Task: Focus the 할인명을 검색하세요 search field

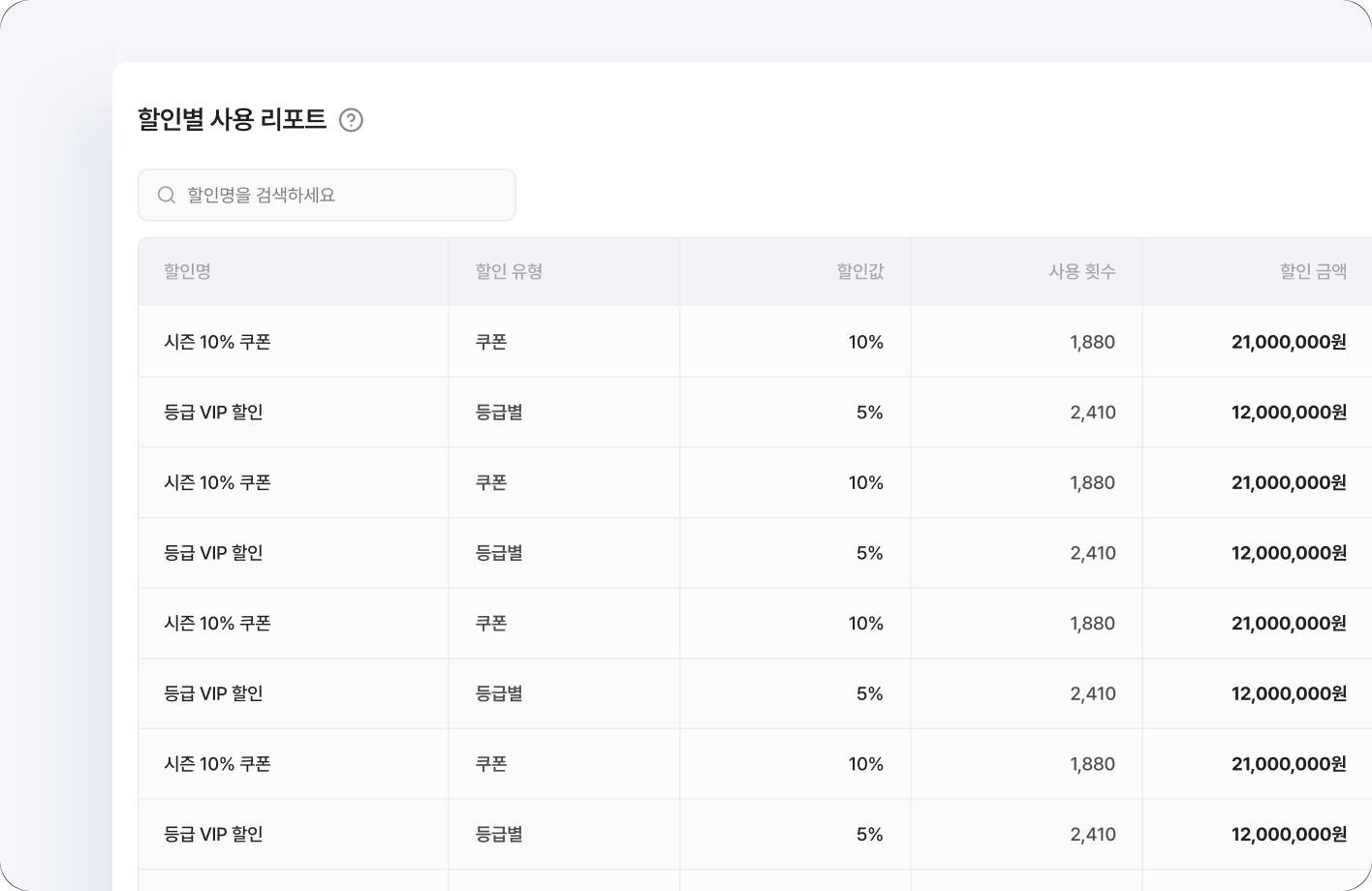Action: (x=327, y=195)
